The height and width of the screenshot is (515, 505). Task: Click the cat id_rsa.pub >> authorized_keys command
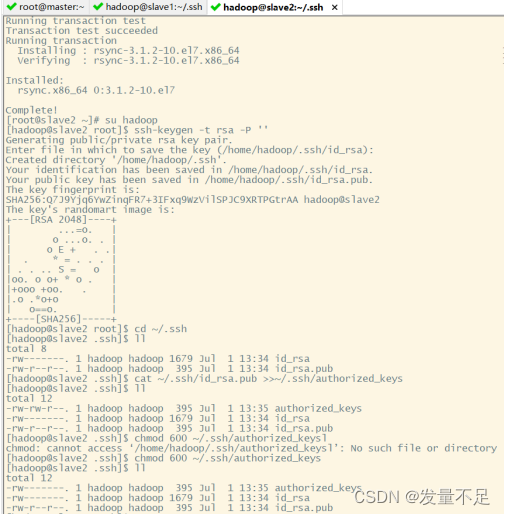(x=204, y=379)
